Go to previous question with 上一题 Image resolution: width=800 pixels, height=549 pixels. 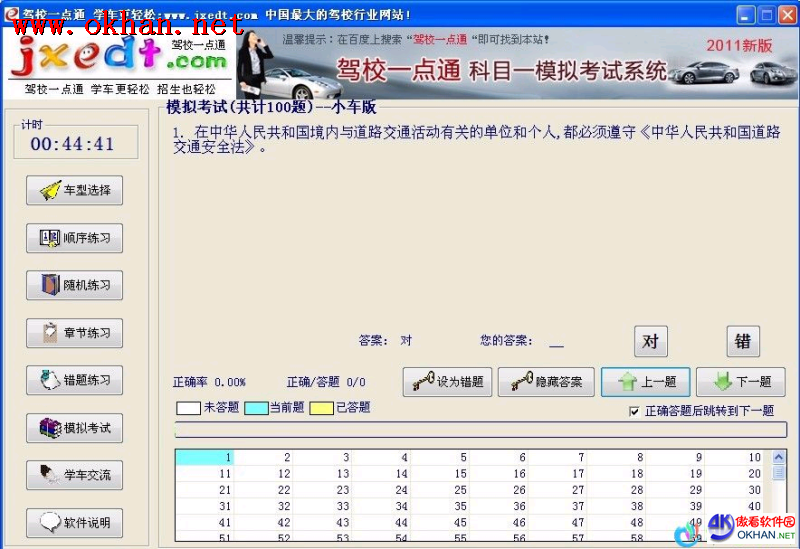[645, 382]
